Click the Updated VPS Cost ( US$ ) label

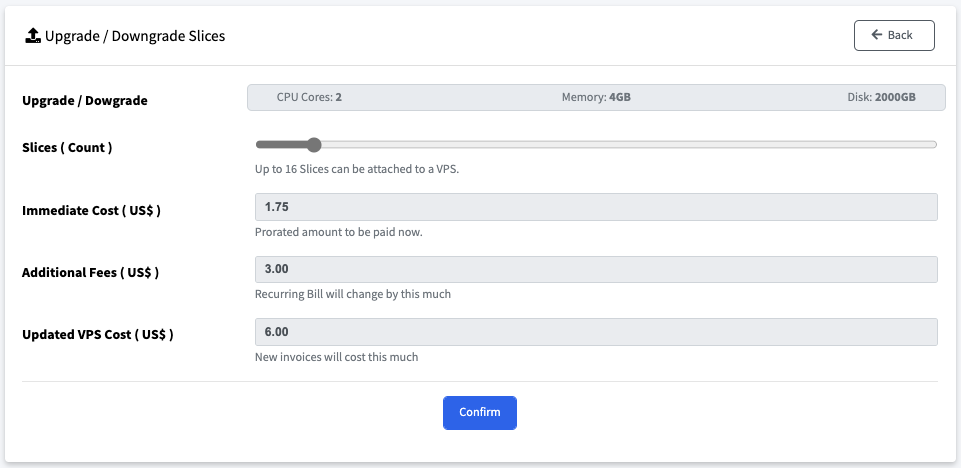click(97, 335)
